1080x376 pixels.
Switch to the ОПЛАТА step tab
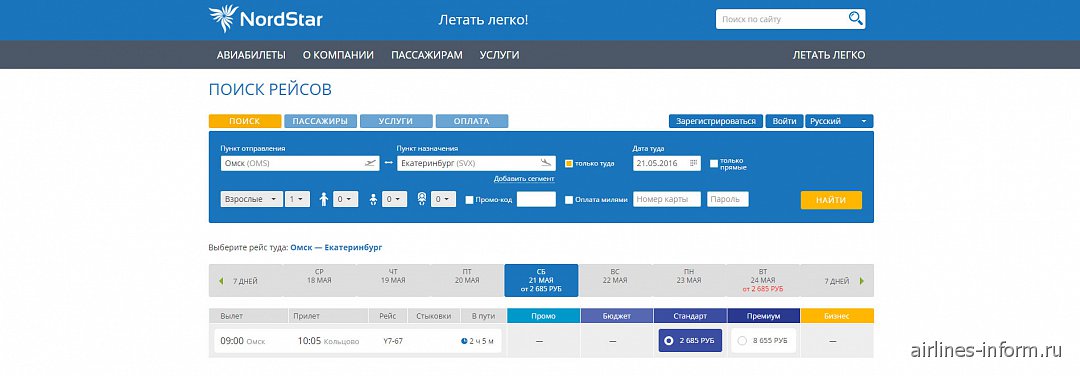point(472,121)
